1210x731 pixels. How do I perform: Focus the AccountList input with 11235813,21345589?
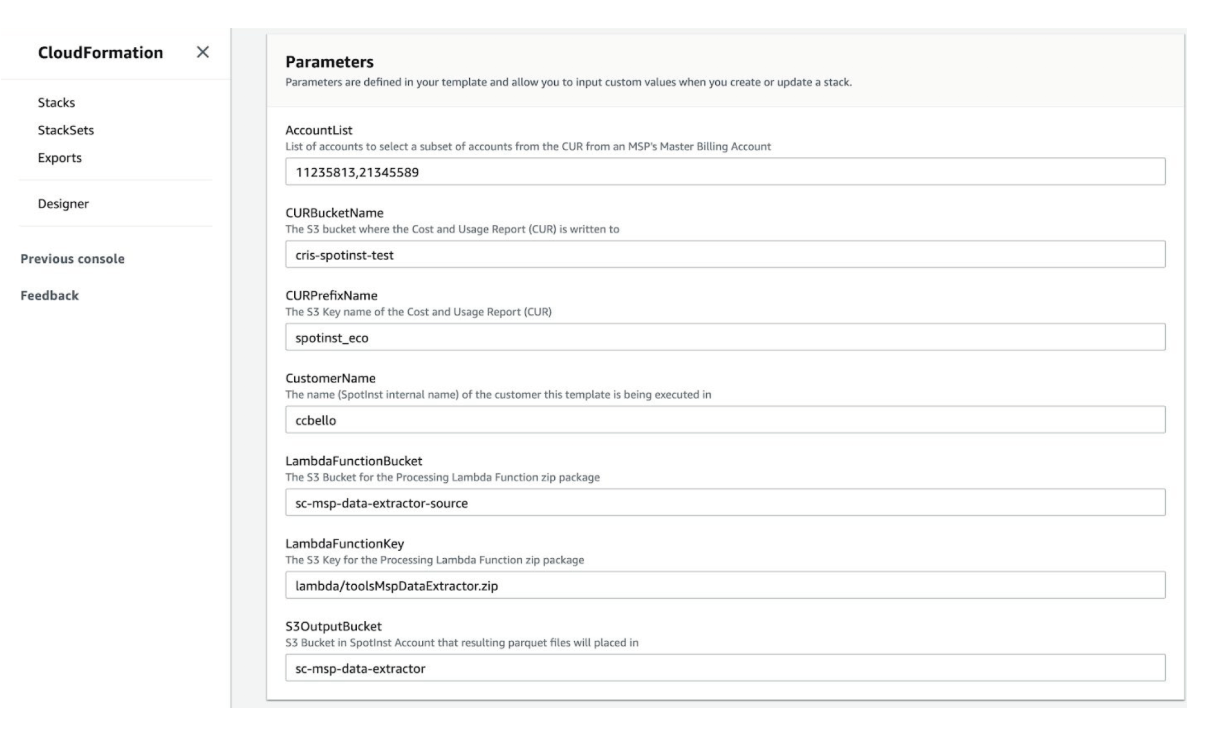(x=725, y=172)
